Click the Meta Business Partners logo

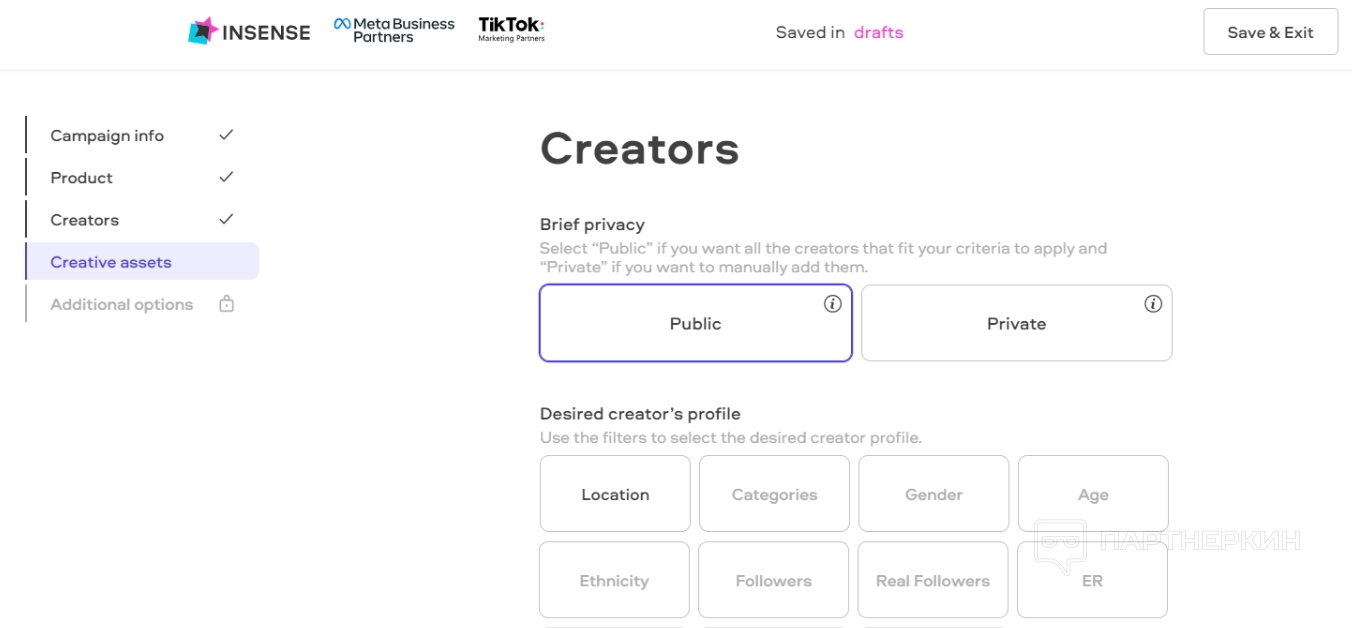pyautogui.click(x=394, y=30)
